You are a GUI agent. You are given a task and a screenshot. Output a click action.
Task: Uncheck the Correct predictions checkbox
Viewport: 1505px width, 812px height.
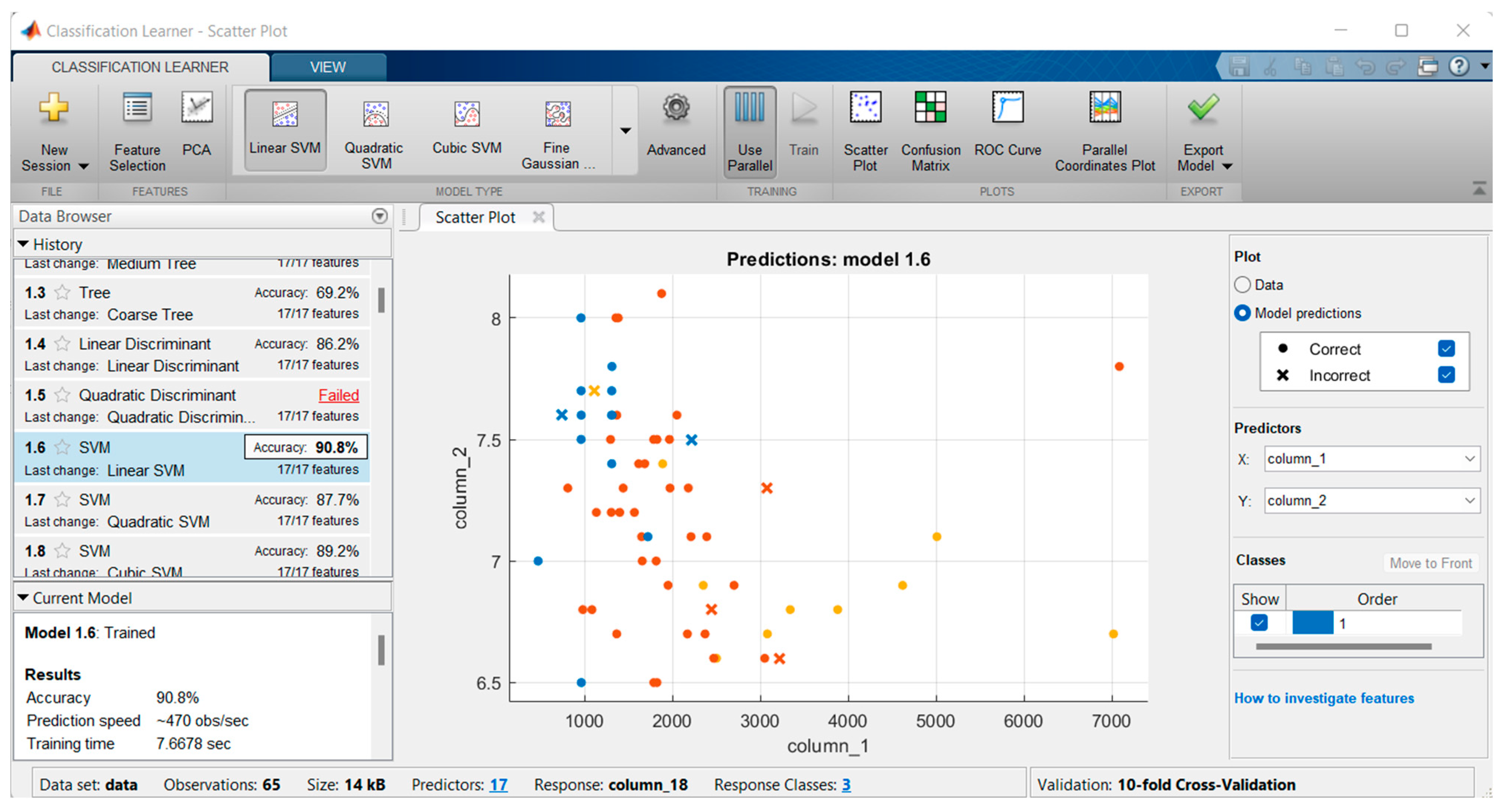1446,349
